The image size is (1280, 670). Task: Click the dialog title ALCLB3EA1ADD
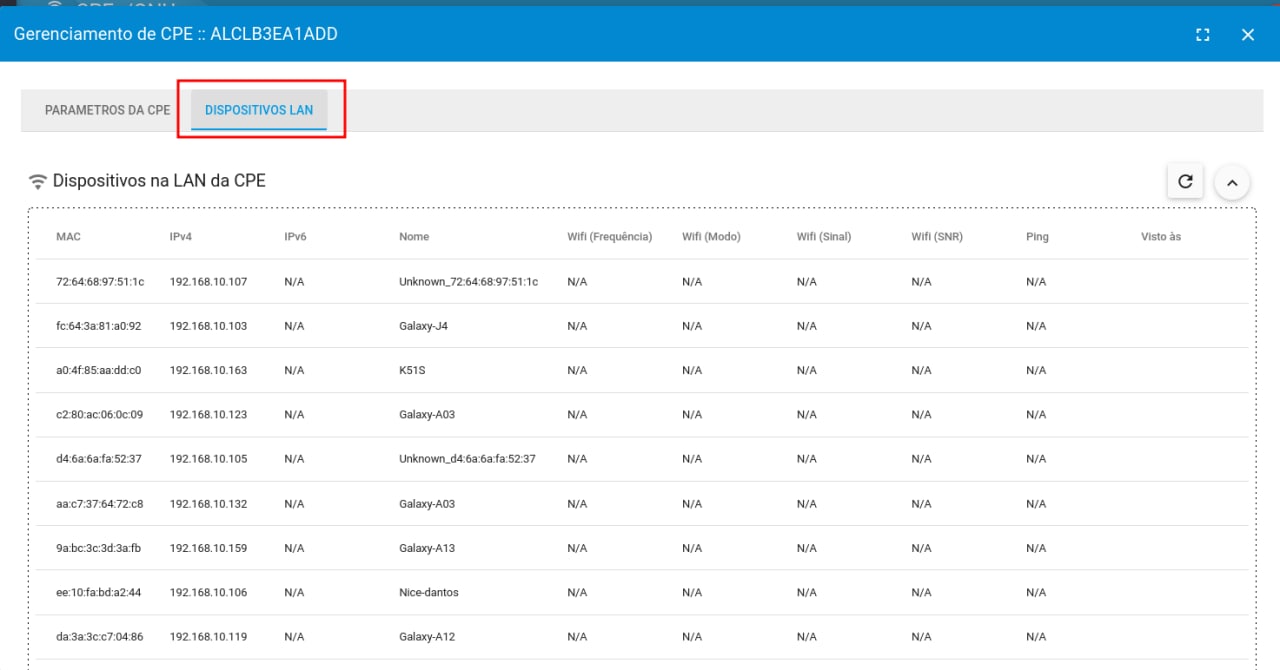tap(274, 34)
